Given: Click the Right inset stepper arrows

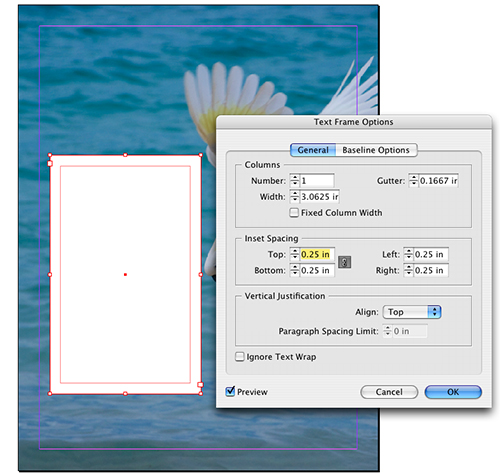Looking at the screenshot, I should [x=408, y=270].
